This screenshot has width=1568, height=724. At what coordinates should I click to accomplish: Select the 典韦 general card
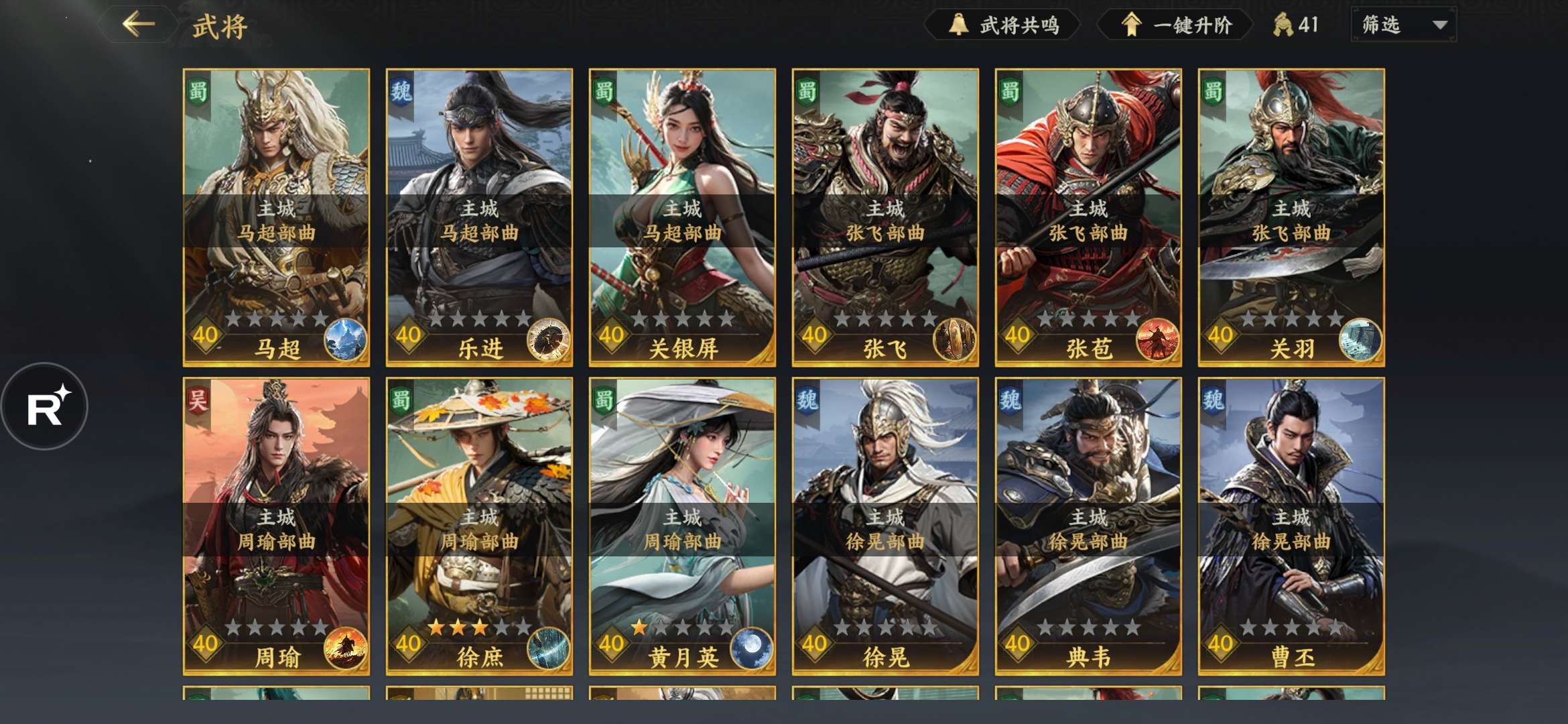click(1088, 526)
